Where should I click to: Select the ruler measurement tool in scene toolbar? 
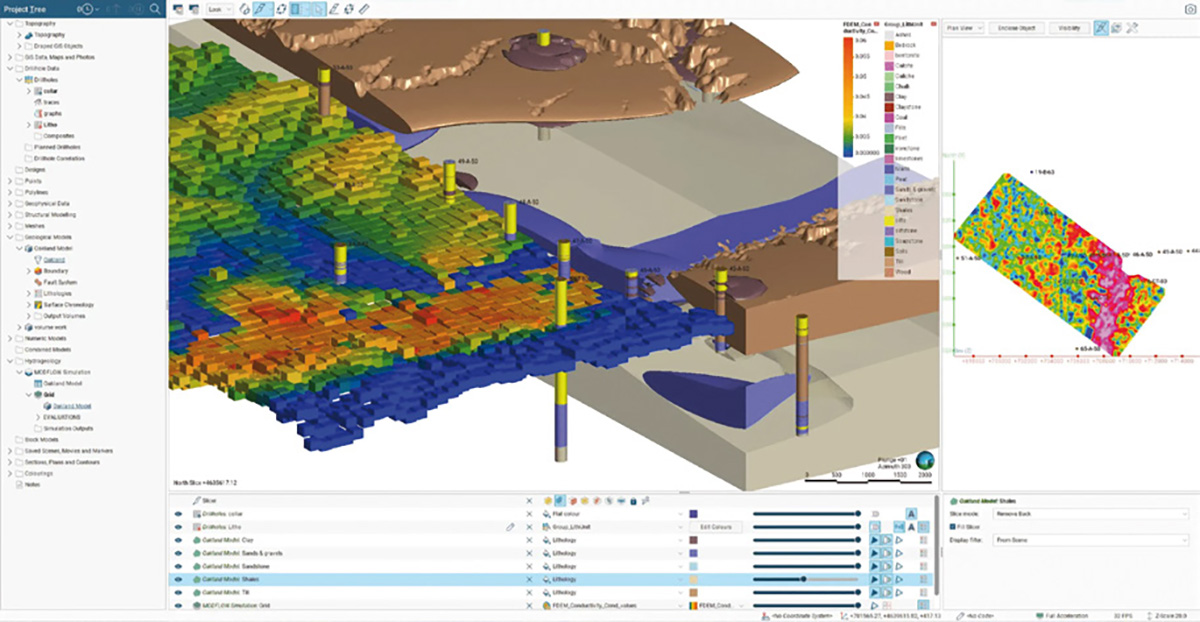coord(364,8)
